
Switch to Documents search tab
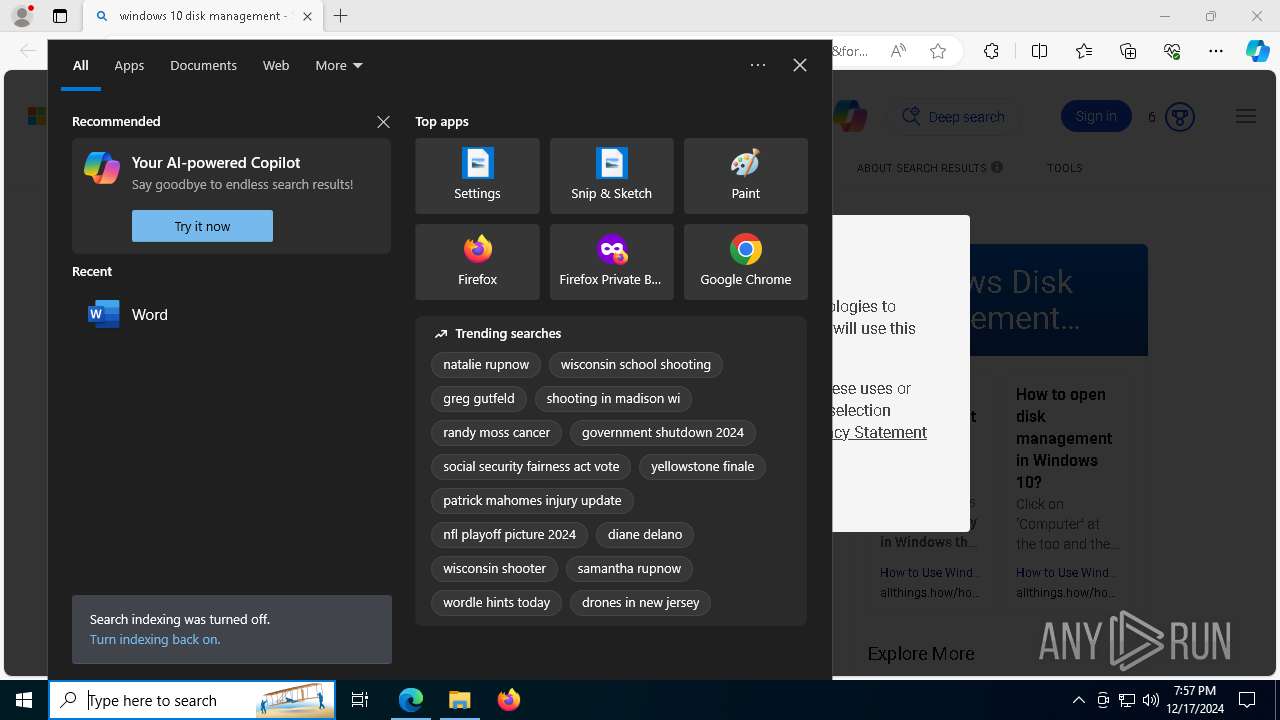203,65
